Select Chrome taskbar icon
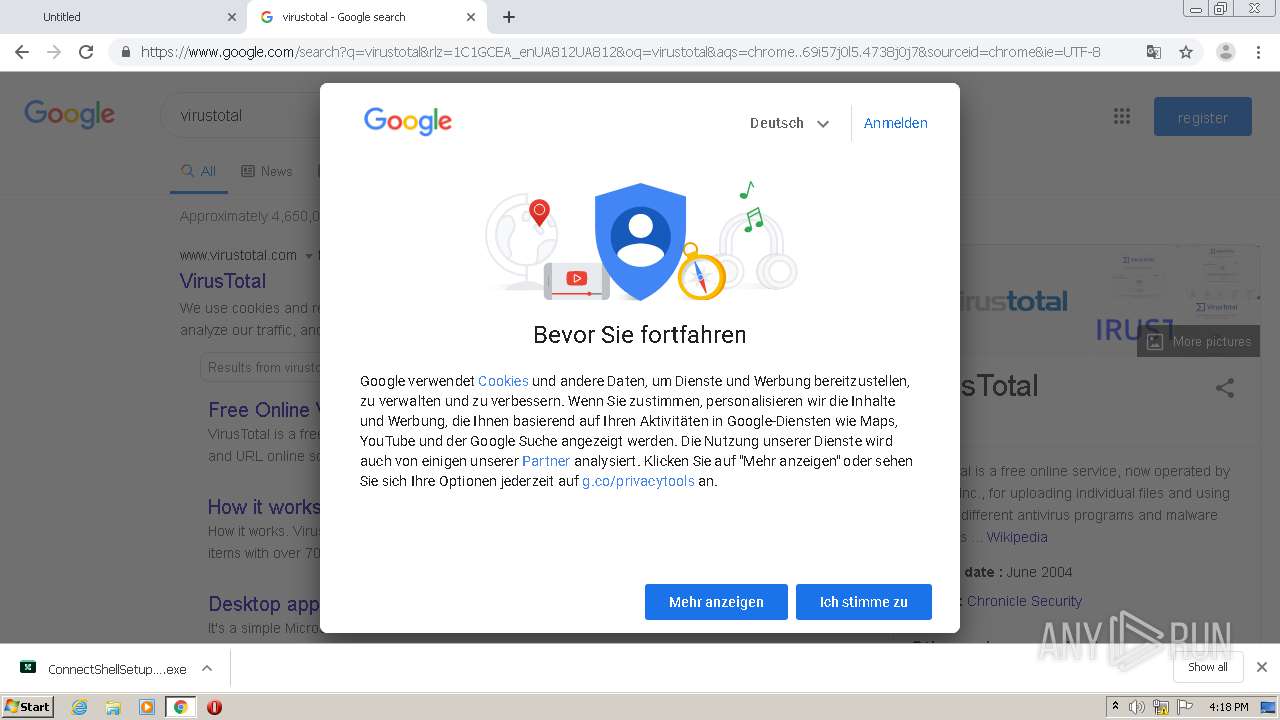This screenshot has height=720, width=1280. (x=180, y=707)
